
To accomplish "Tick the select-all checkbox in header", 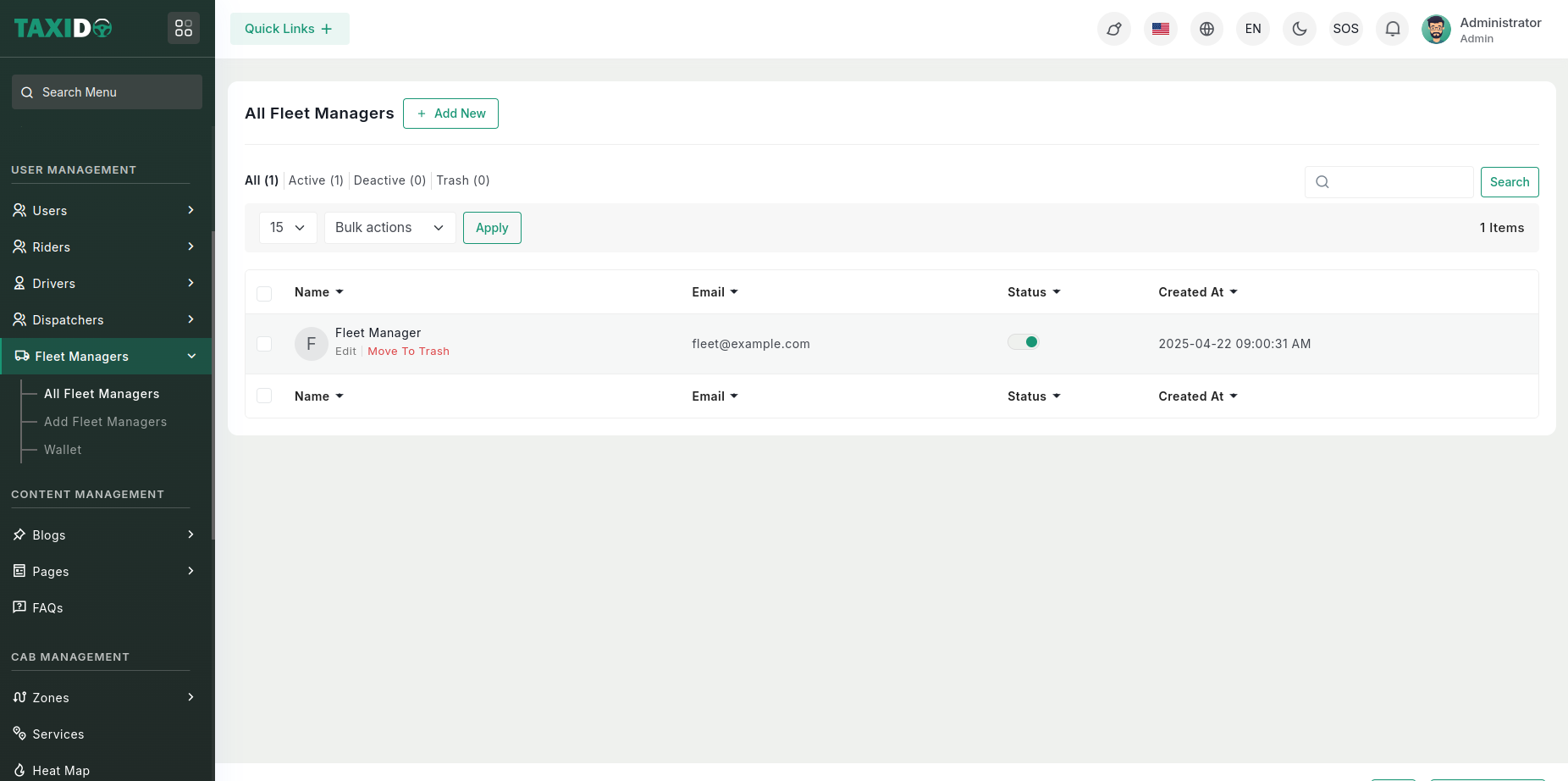I will pos(264,293).
